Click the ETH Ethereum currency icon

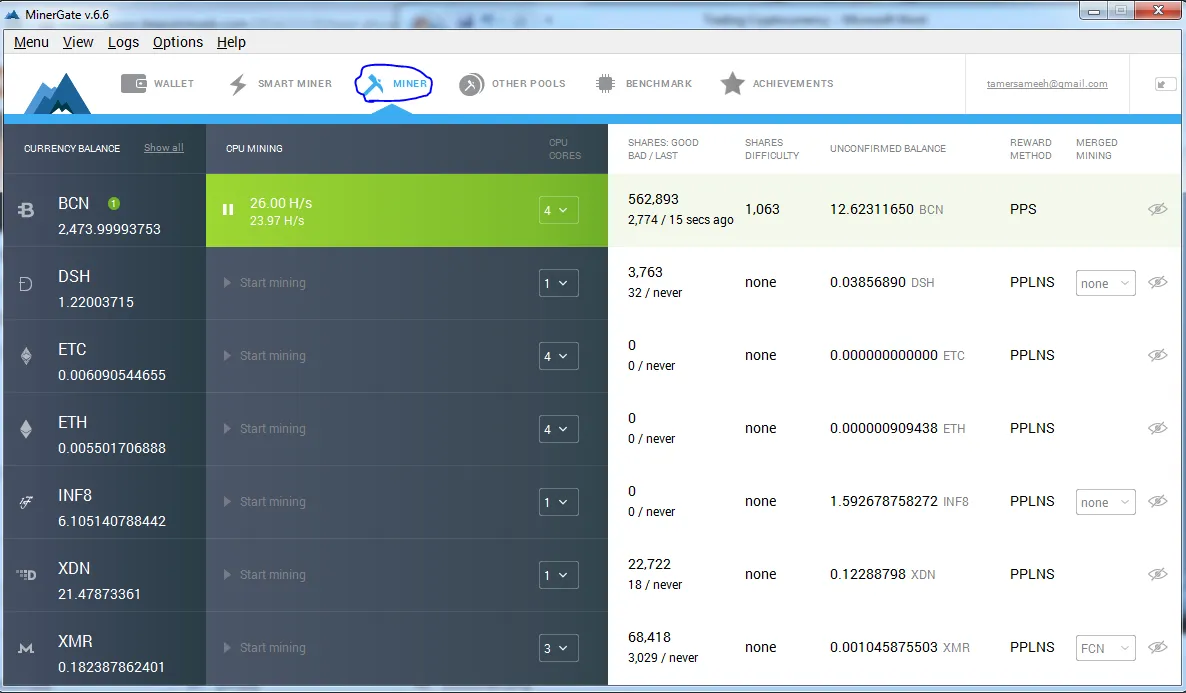click(x=26, y=430)
